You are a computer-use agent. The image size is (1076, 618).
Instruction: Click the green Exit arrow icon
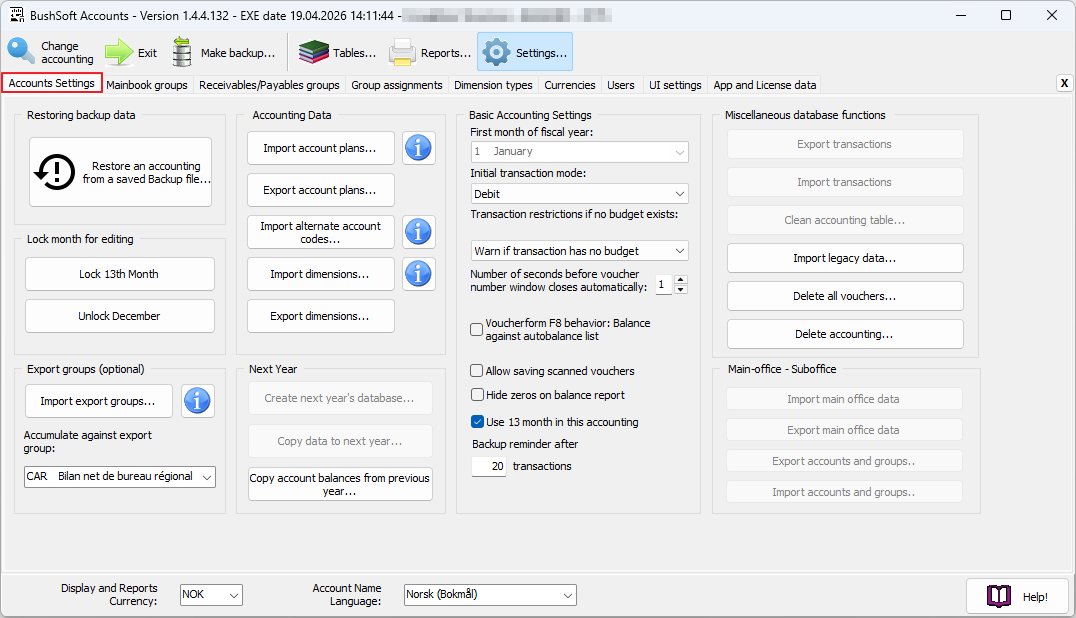(119, 52)
